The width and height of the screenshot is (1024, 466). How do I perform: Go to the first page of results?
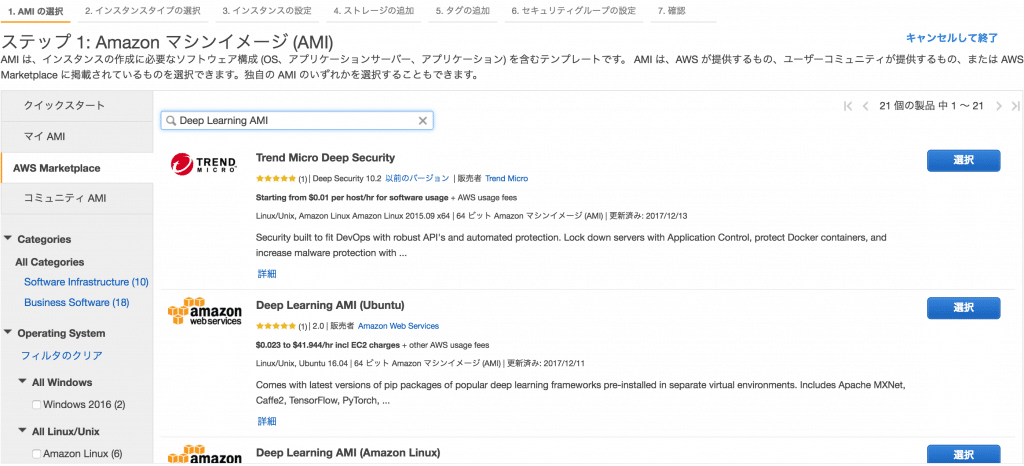coord(848,106)
